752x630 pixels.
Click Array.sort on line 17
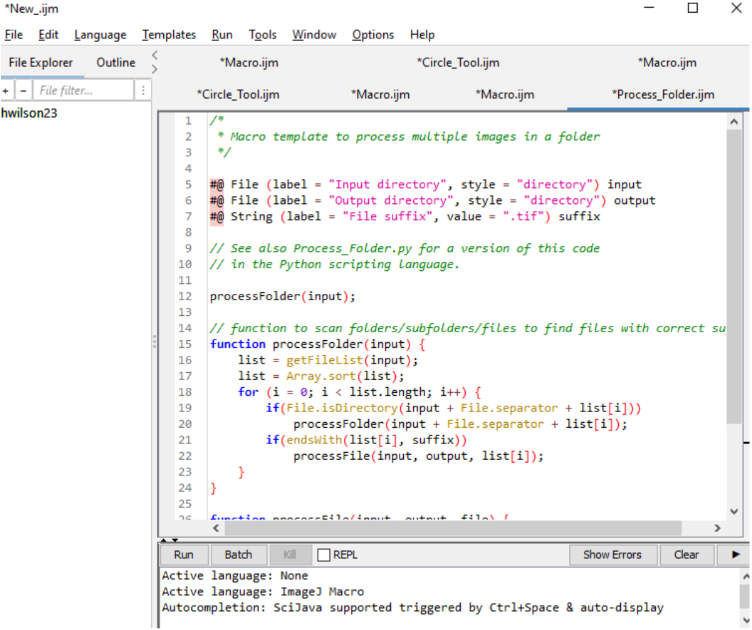pos(321,376)
